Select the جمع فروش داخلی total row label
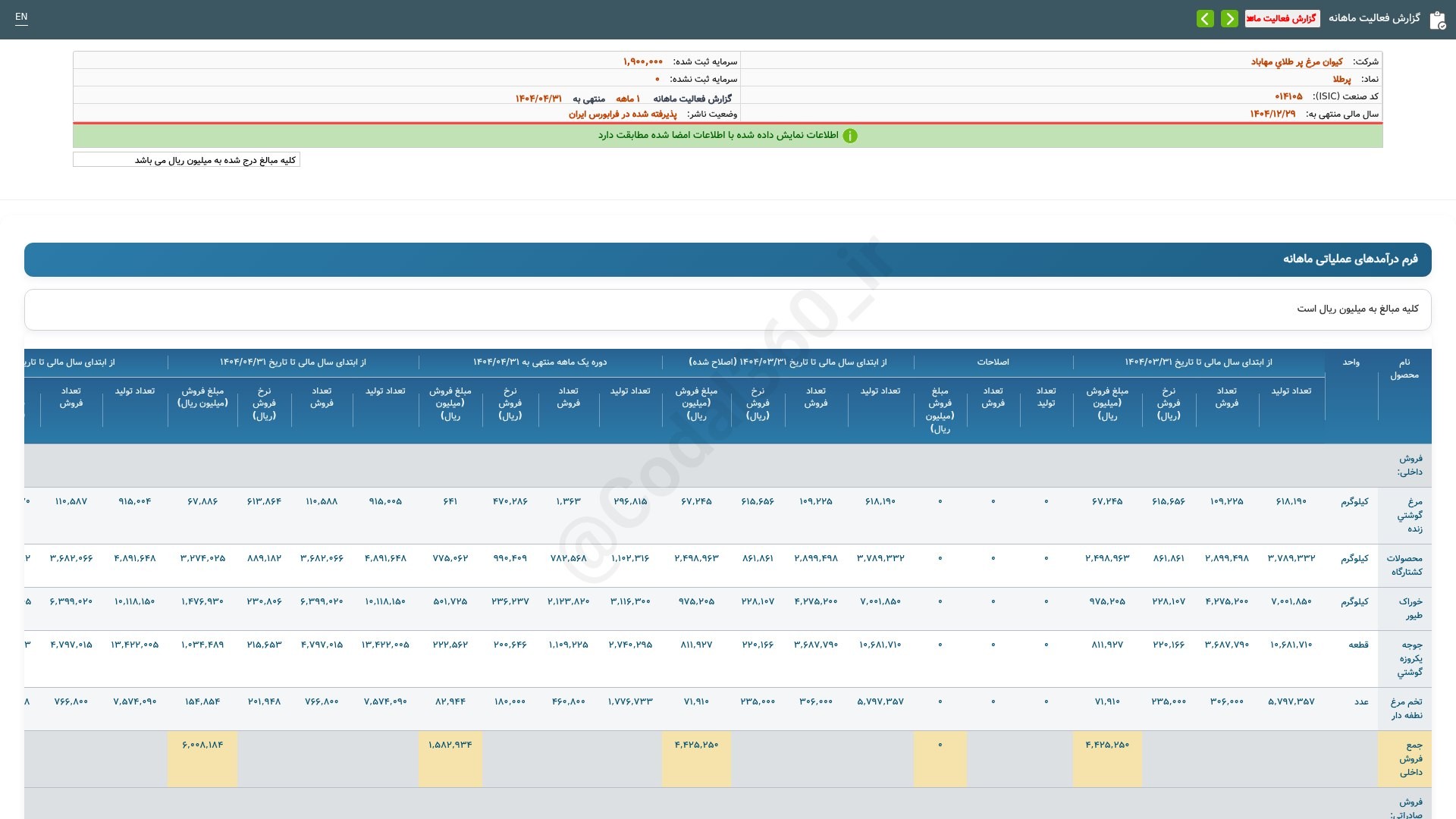1456x819 pixels. pos(1410,759)
